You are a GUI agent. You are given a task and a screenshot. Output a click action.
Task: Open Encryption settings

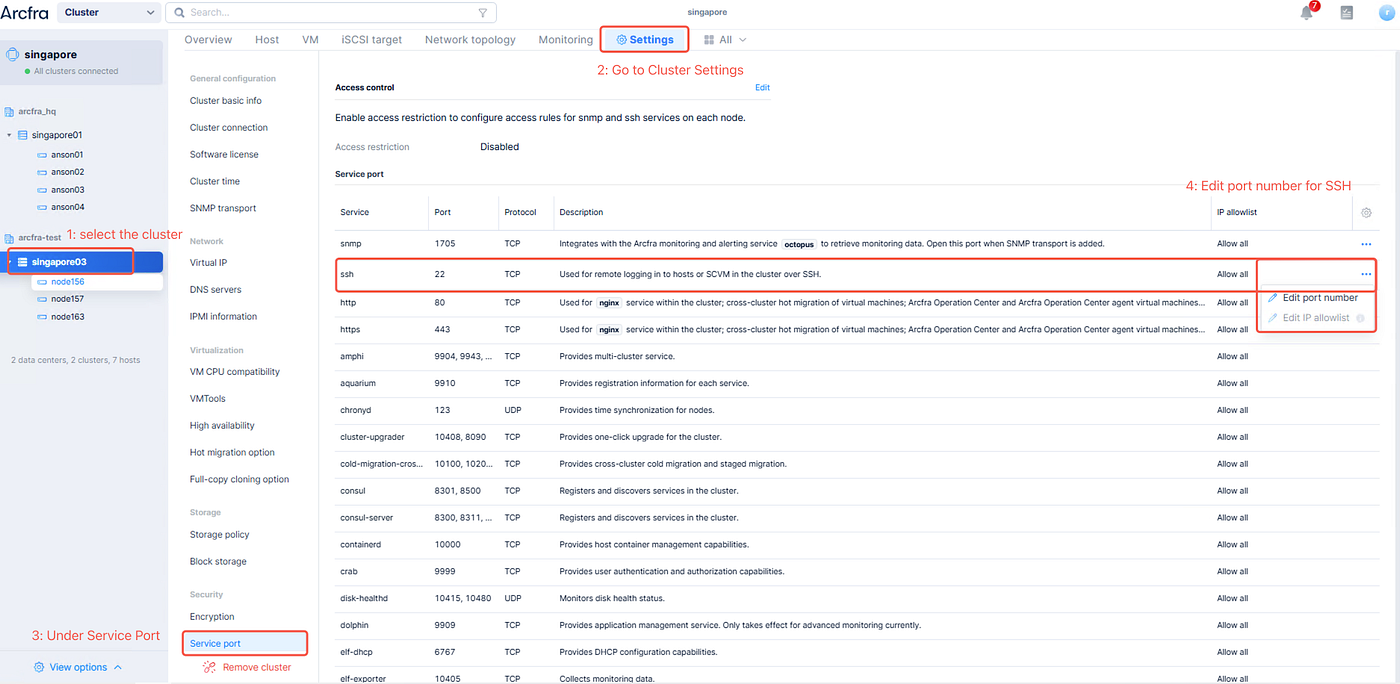pos(212,617)
